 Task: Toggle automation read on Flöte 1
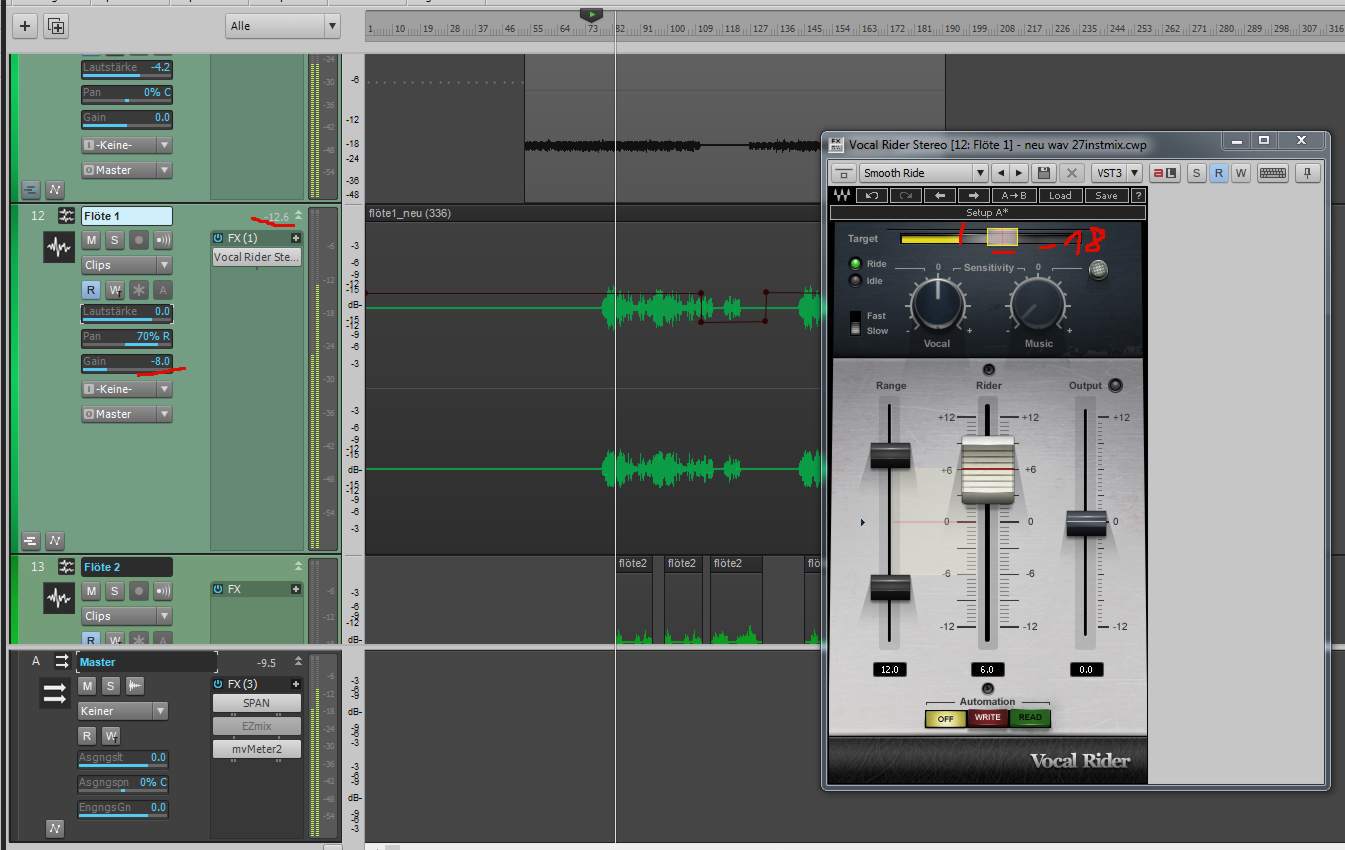(91, 290)
